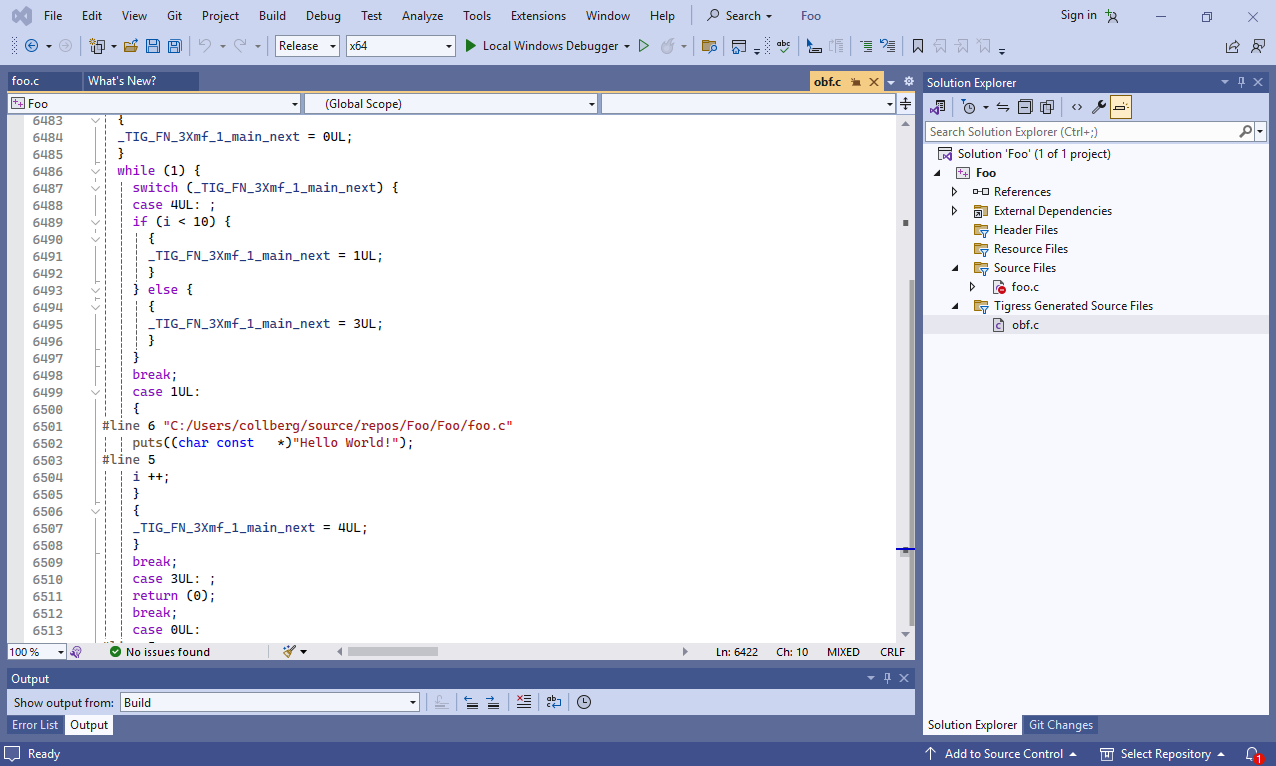This screenshot has width=1276, height=766.
Task: Click the Search Solution Explorer field
Action: click(x=1081, y=132)
